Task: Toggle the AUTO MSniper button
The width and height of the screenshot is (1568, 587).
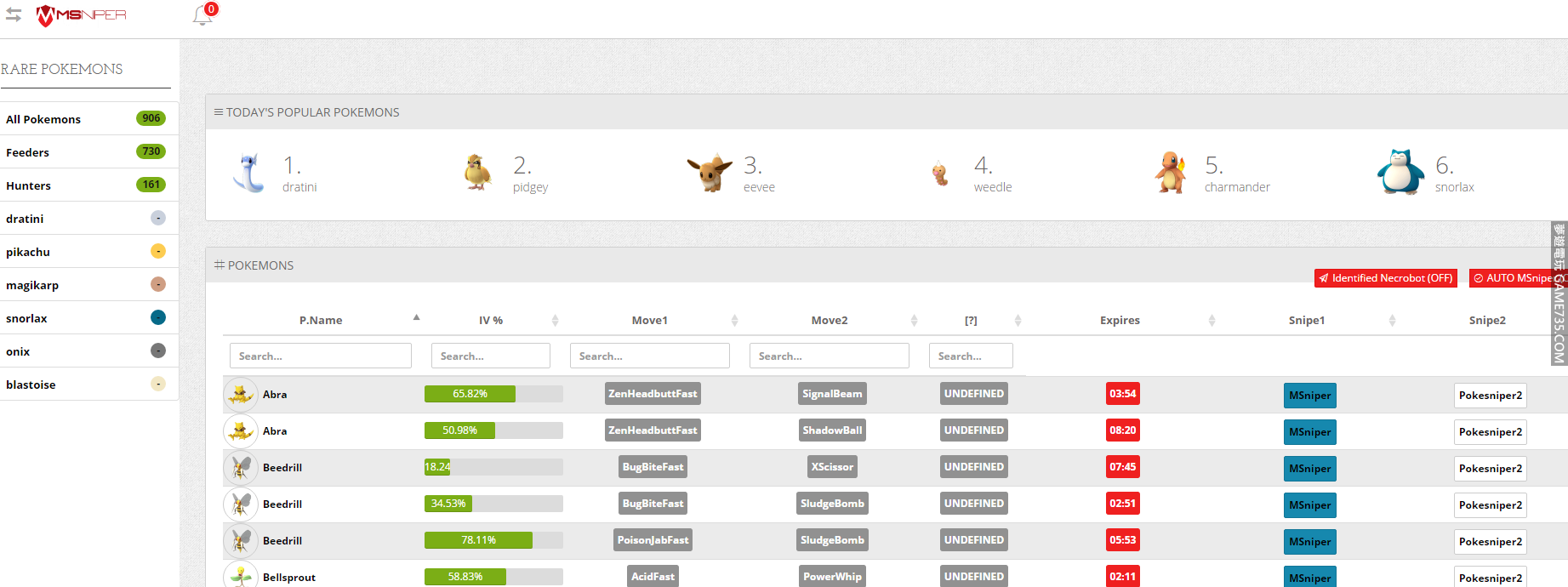Action: (1516, 278)
